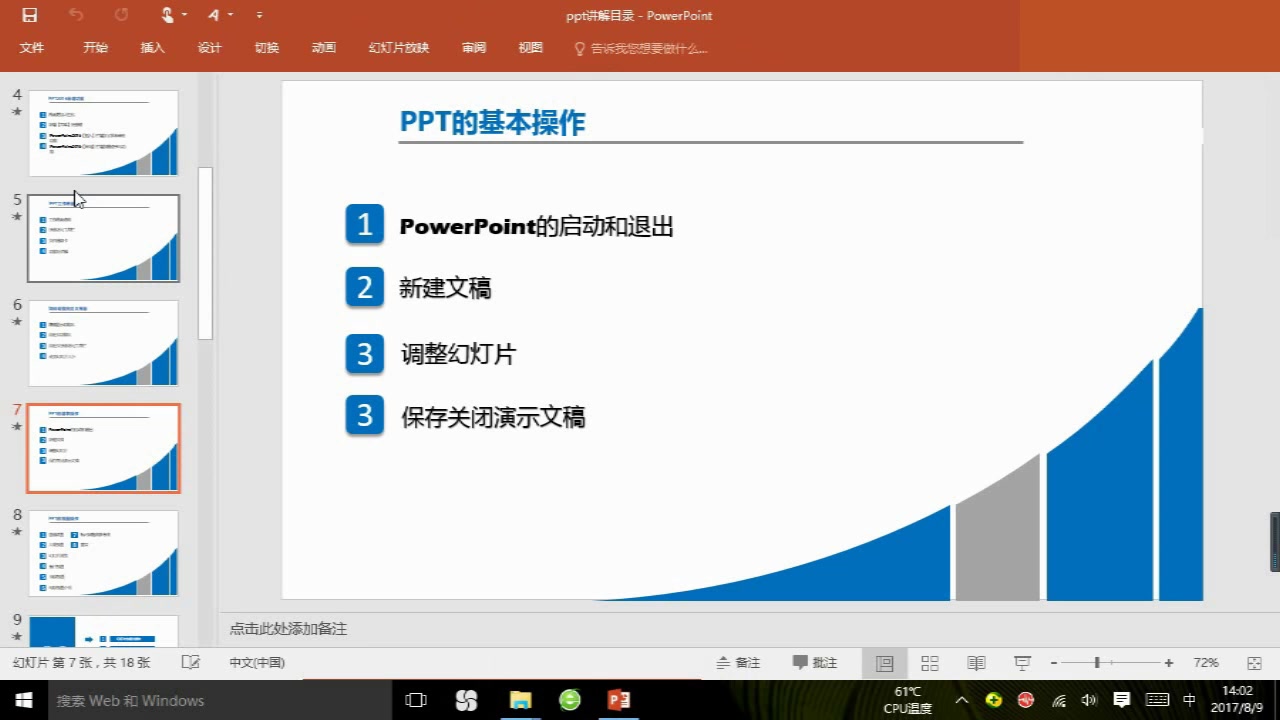Click the text '调整幻灯片'
This screenshot has width=1280, height=720.
[x=458, y=354]
